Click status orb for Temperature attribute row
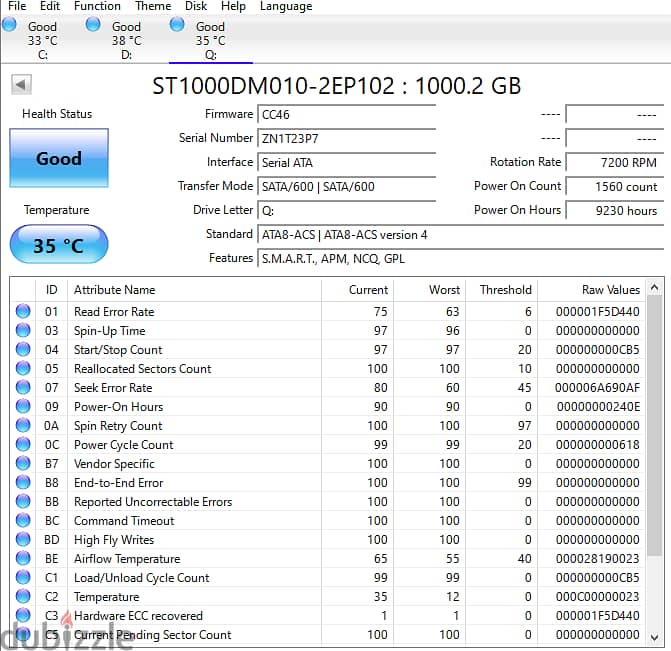This screenshot has height=651, width=671. 23,596
